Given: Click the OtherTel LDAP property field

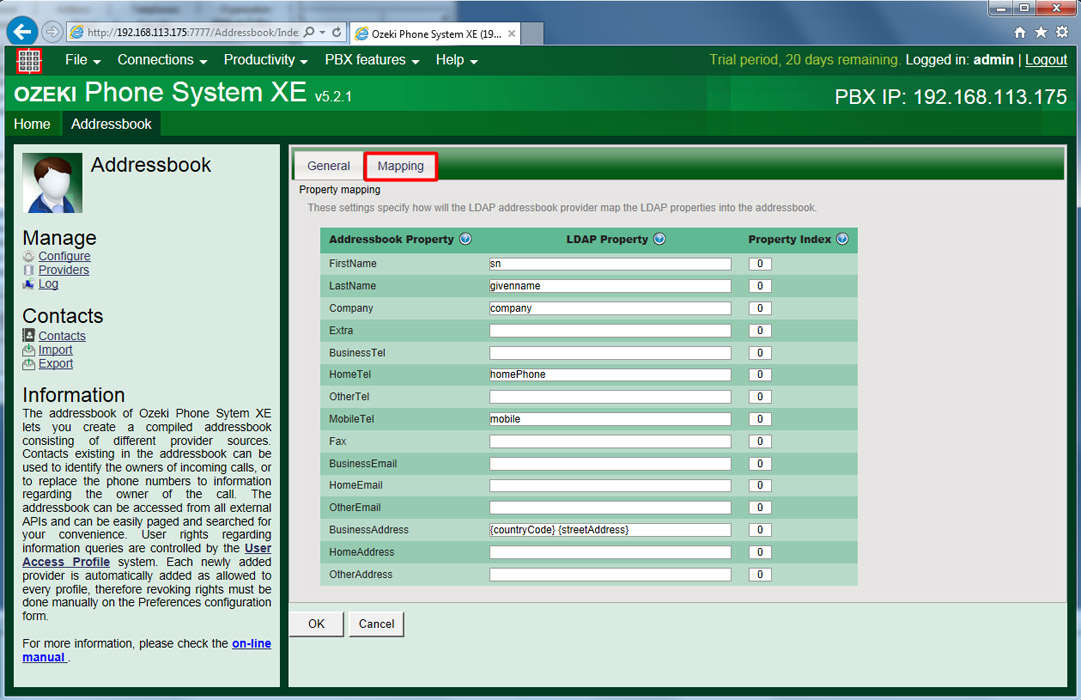Looking at the screenshot, I should tap(610, 397).
